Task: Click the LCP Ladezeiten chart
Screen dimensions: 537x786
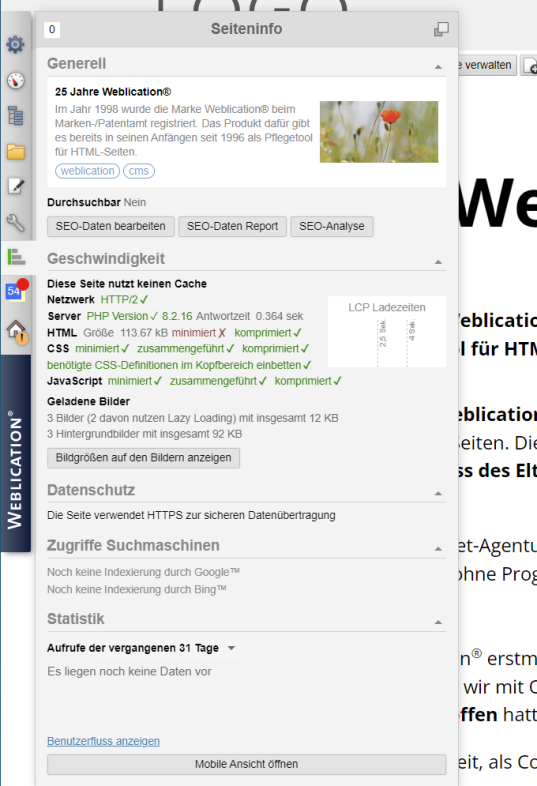Action: coord(387,332)
